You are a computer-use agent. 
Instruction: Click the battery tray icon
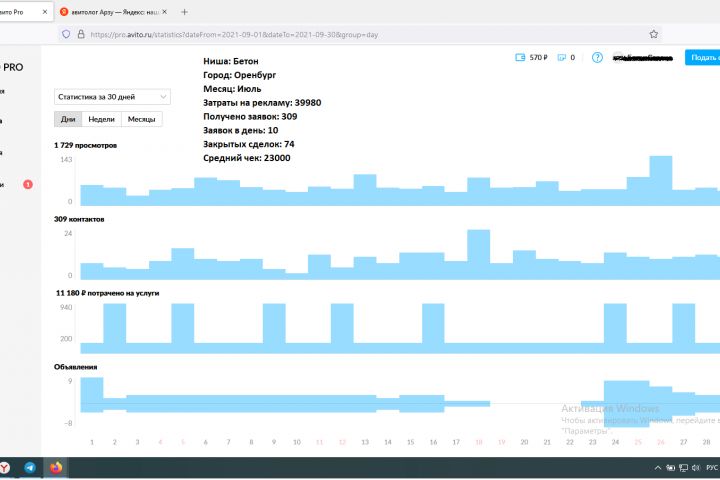tap(670, 468)
